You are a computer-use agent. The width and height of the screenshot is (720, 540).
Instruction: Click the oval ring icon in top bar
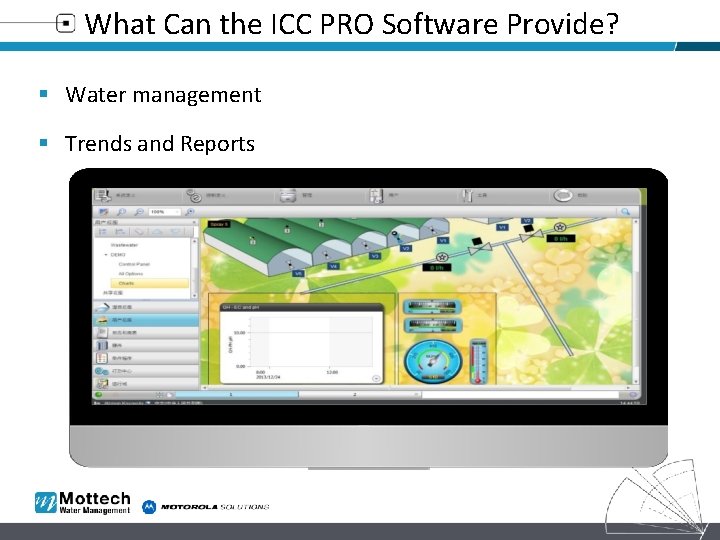563,196
